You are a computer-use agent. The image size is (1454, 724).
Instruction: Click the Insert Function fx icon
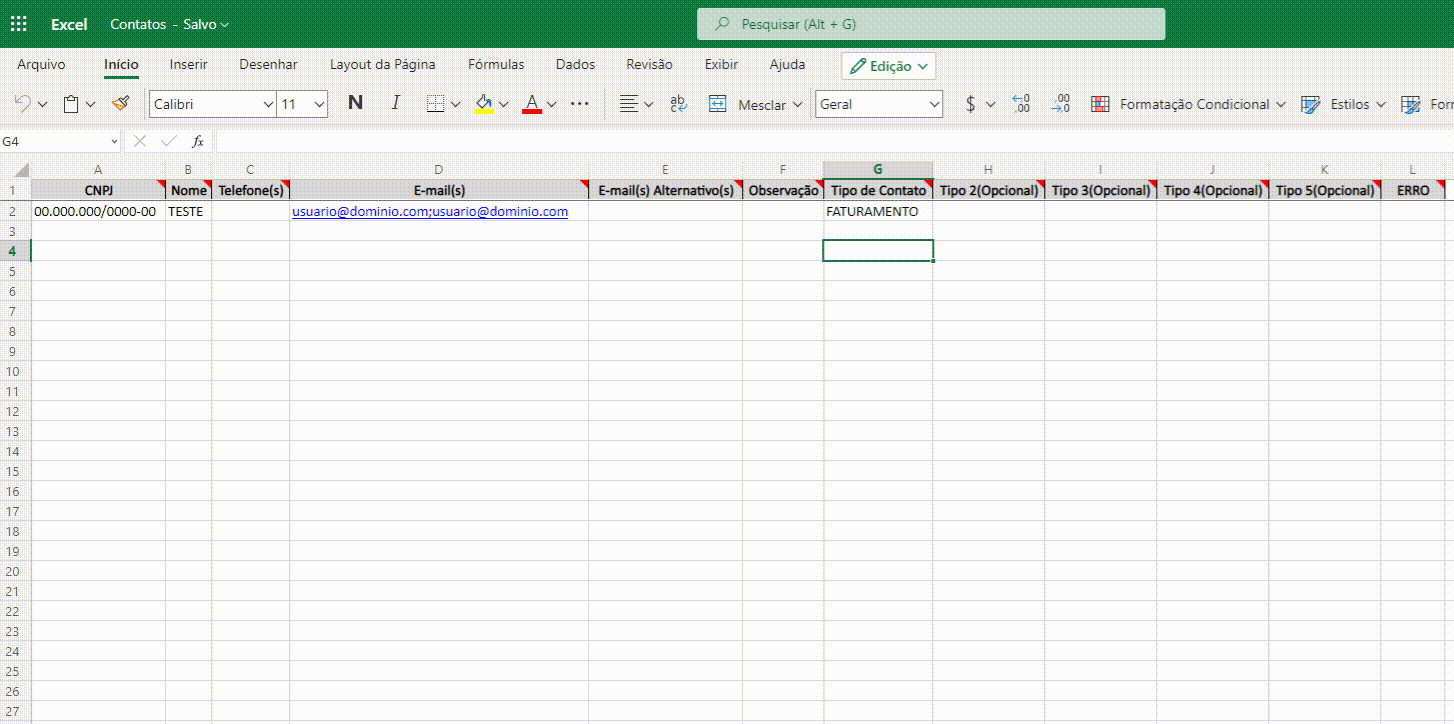pos(198,142)
